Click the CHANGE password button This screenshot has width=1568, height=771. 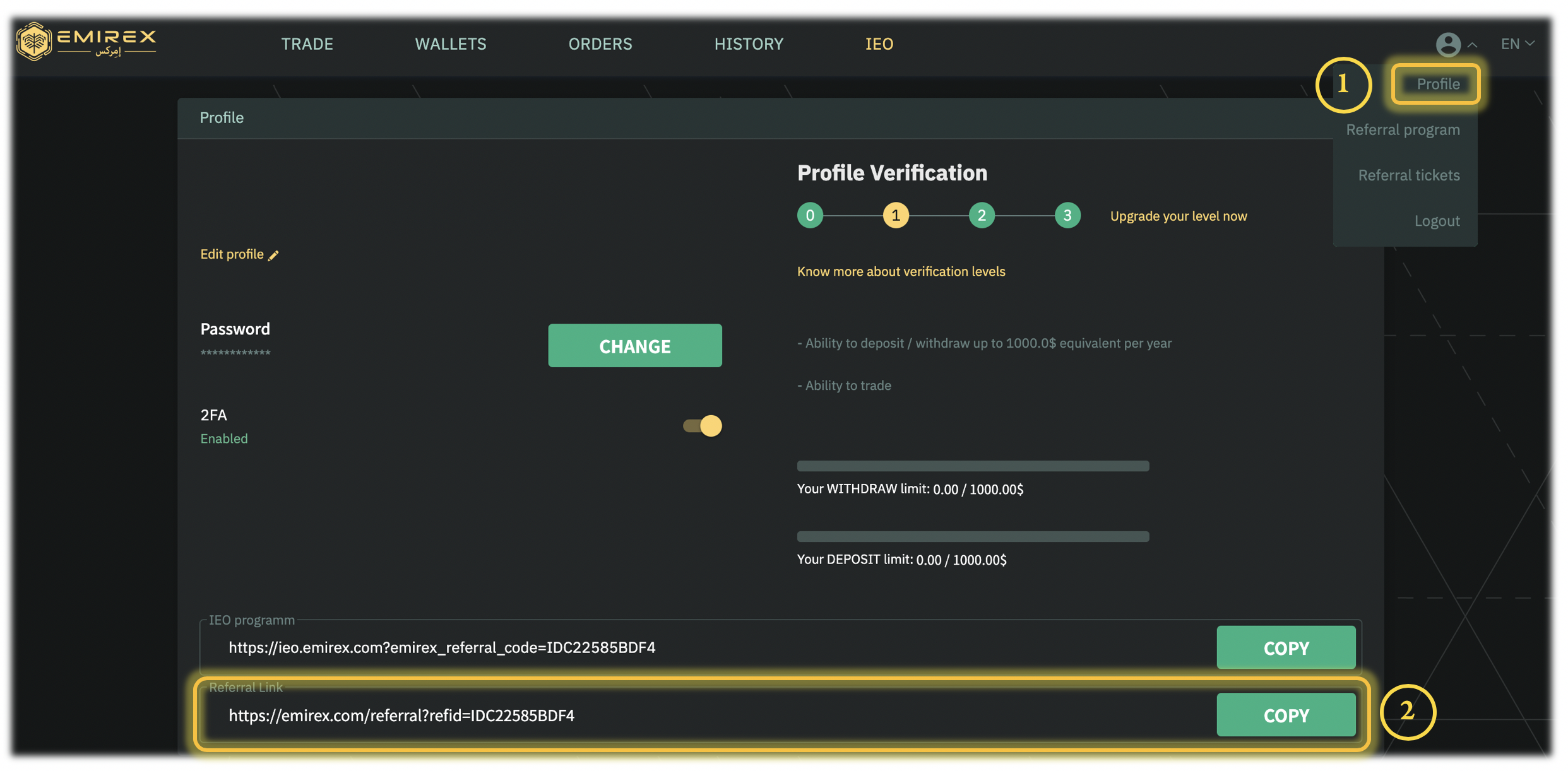[635, 346]
